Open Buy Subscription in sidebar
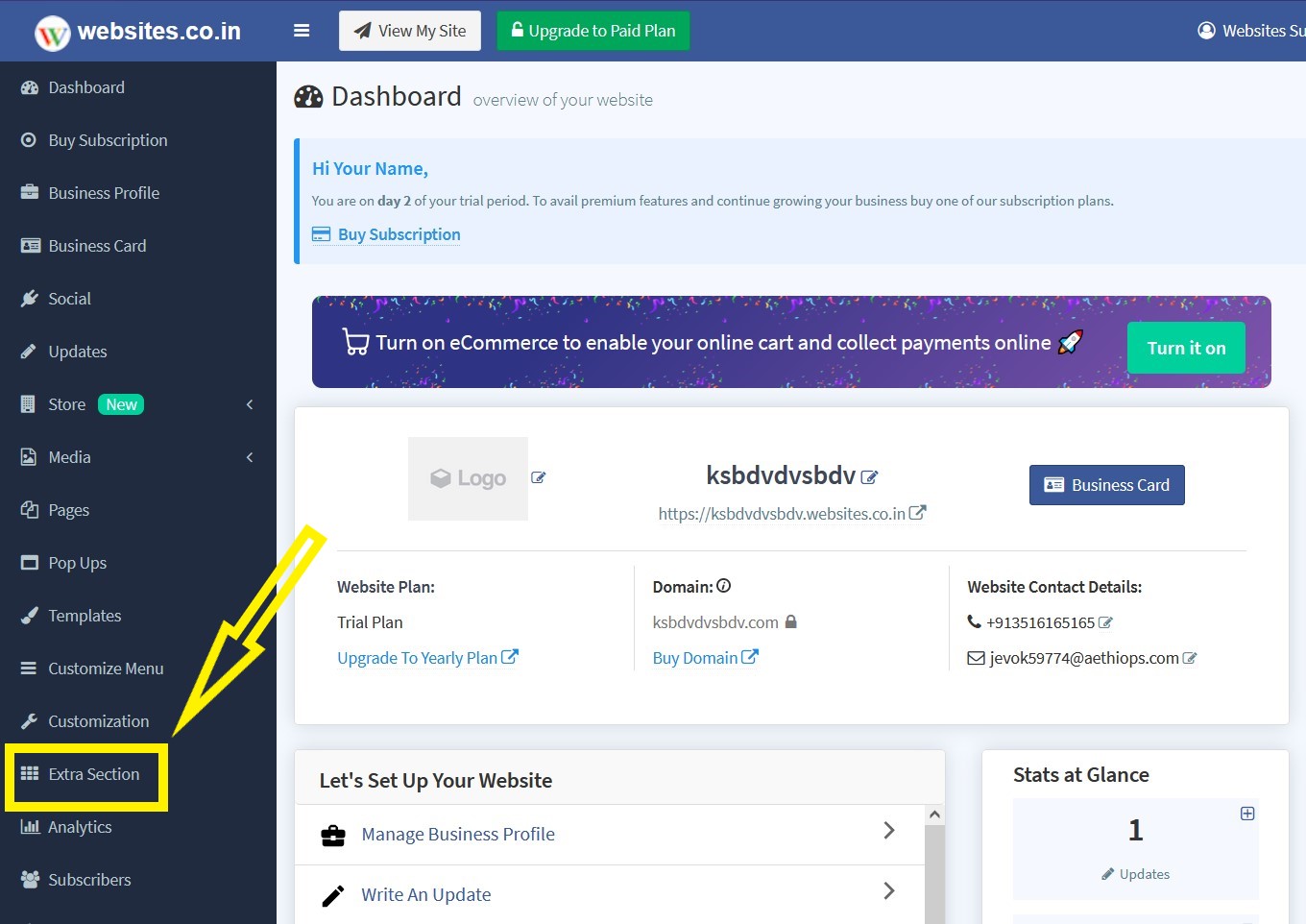Screen dimensions: 1306x924 (108, 140)
